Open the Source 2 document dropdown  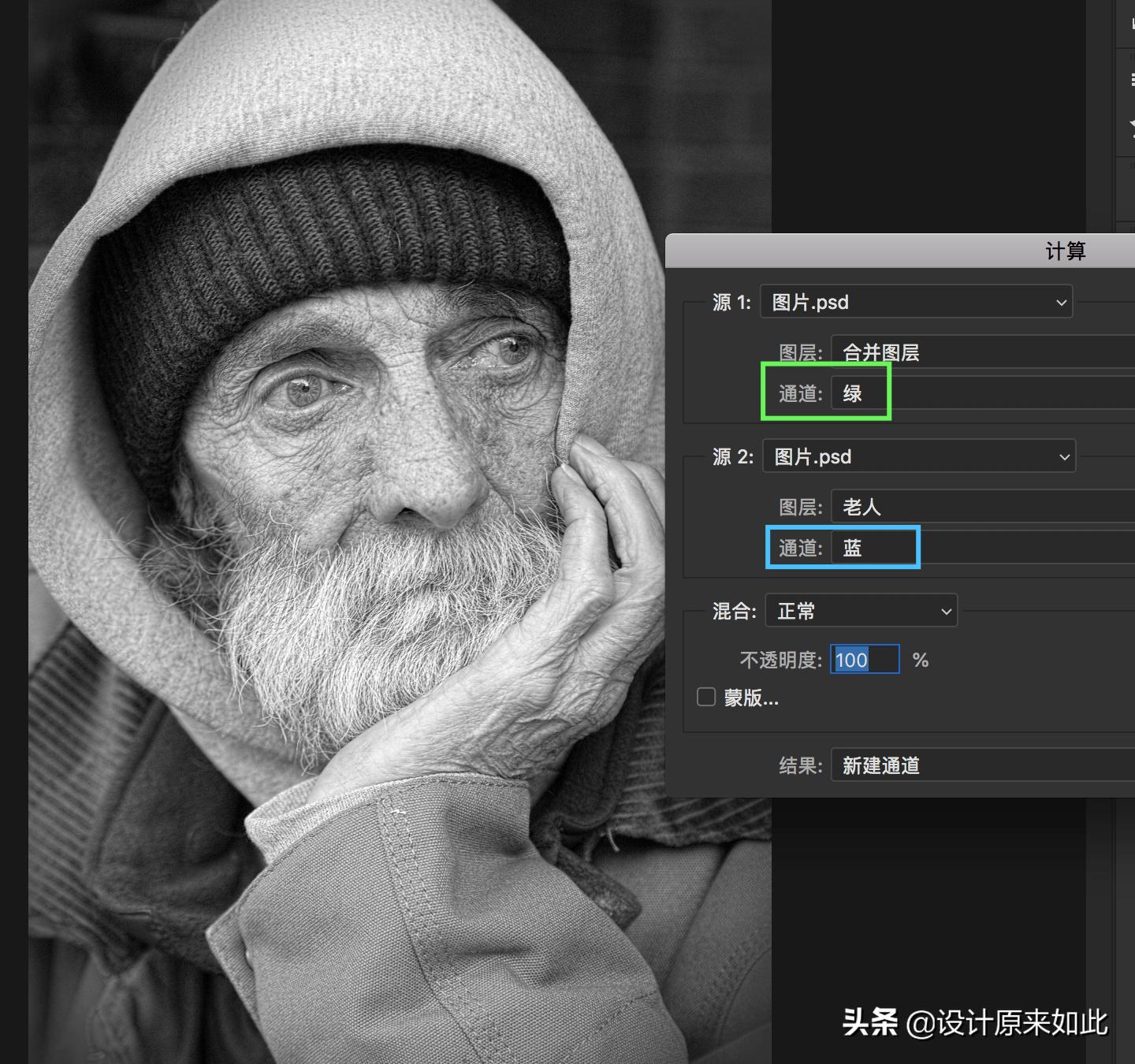click(x=919, y=456)
